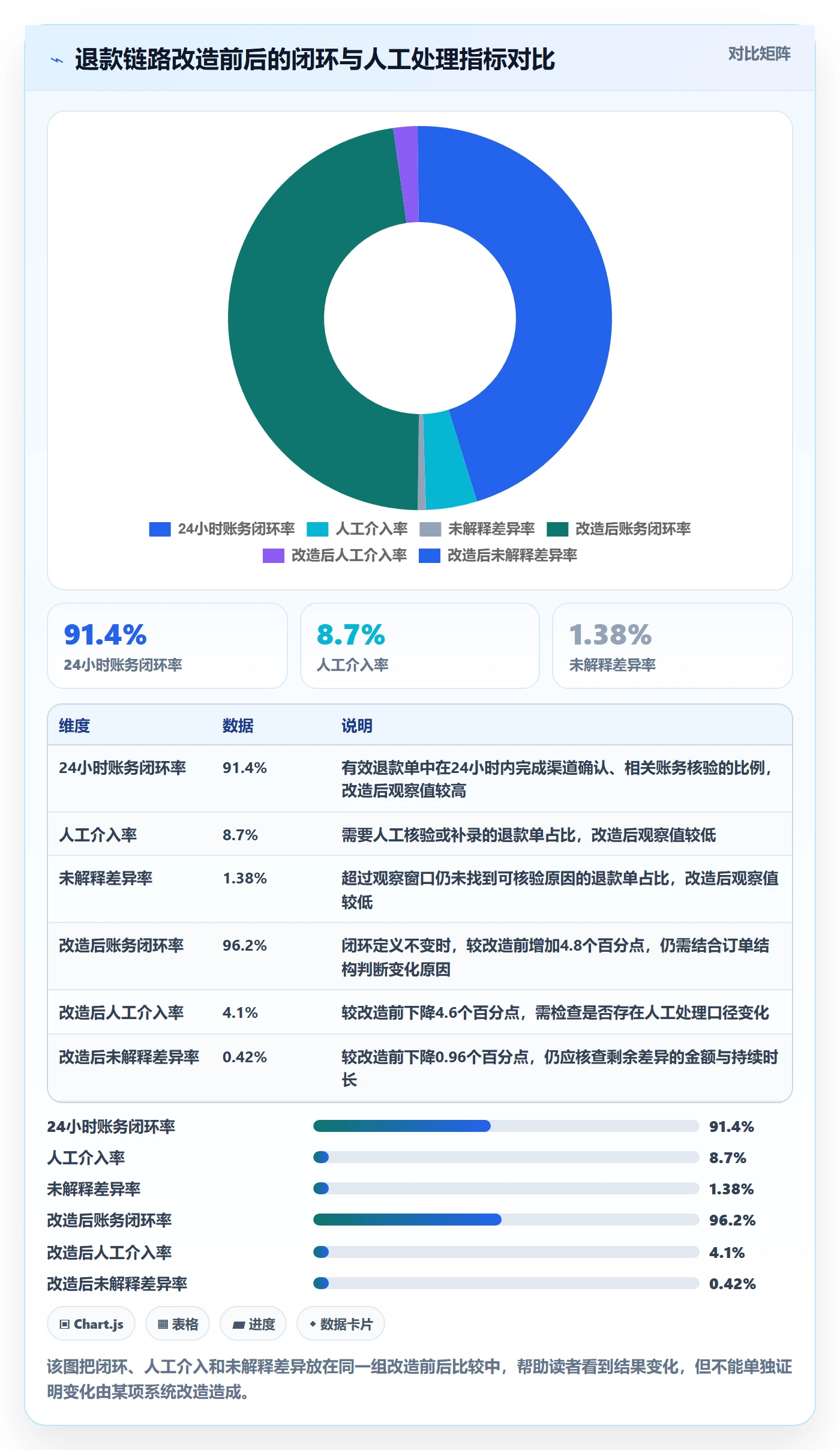Image resolution: width=840 pixels, height=1450 pixels.
Task: Click the lightning bolt icon beside the title
Action: (x=57, y=60)
